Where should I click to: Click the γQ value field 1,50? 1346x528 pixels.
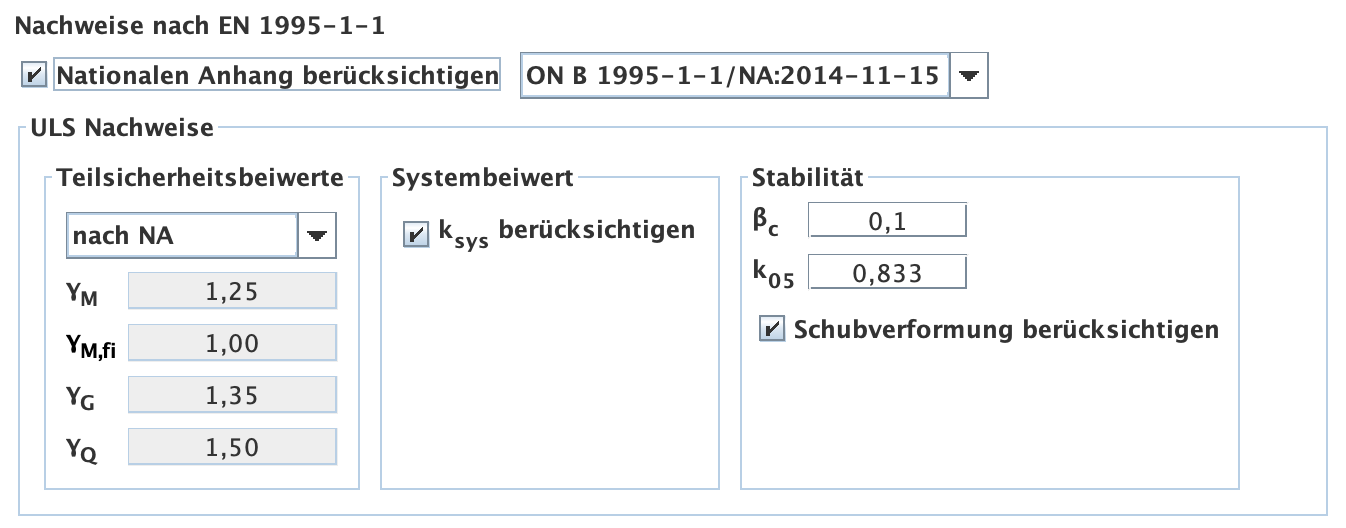point(233,447)
